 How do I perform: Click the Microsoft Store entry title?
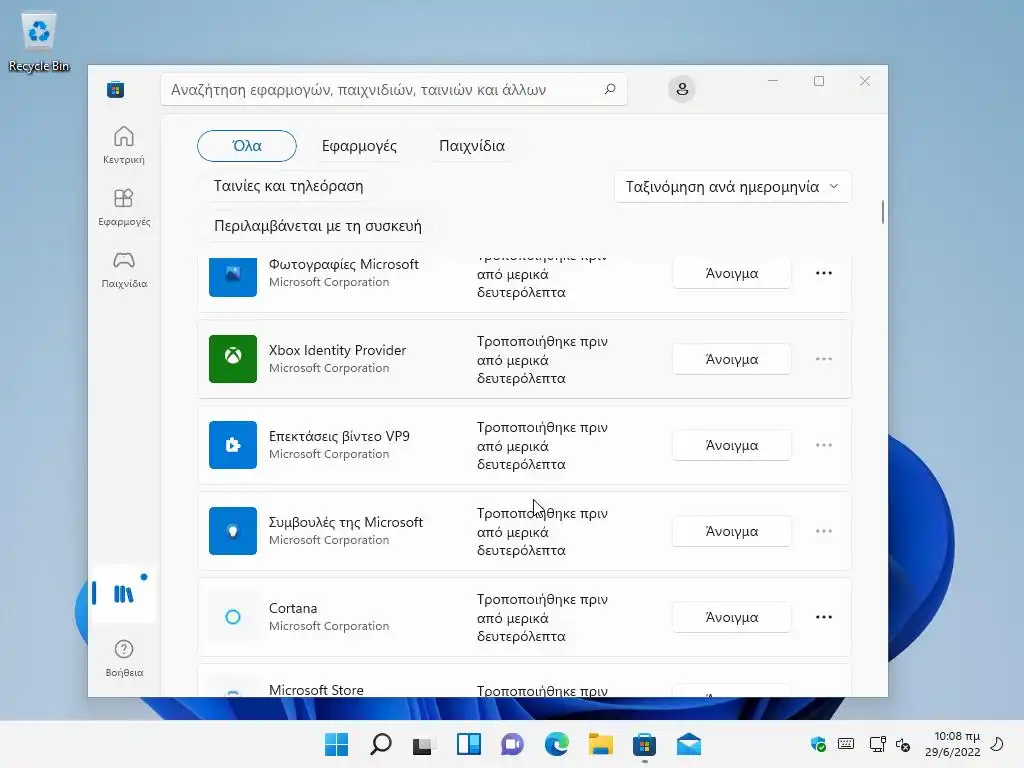(x=316, y=690)
